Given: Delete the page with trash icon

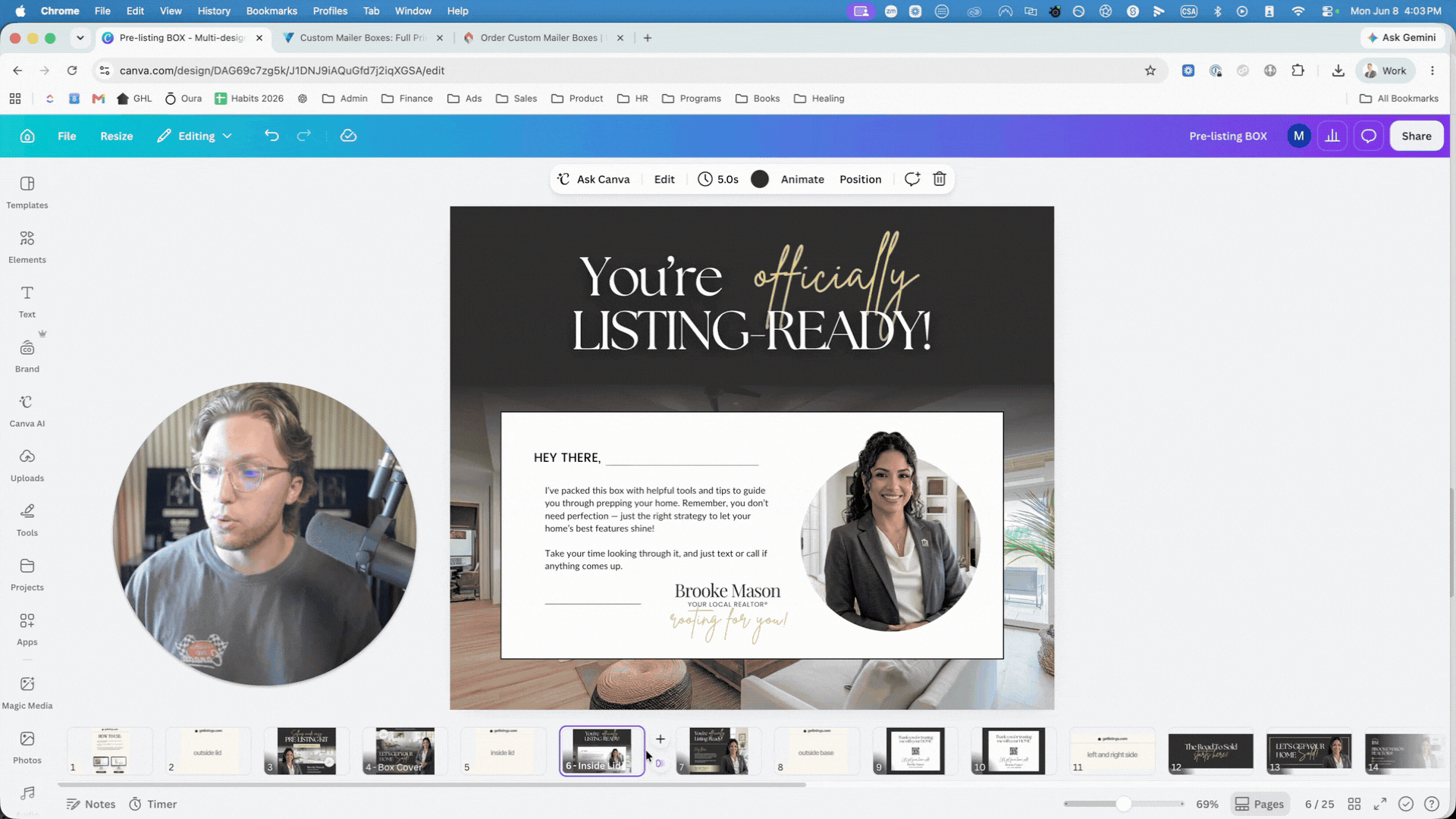Looking at the screenshot, I should (x=940, y=179).
